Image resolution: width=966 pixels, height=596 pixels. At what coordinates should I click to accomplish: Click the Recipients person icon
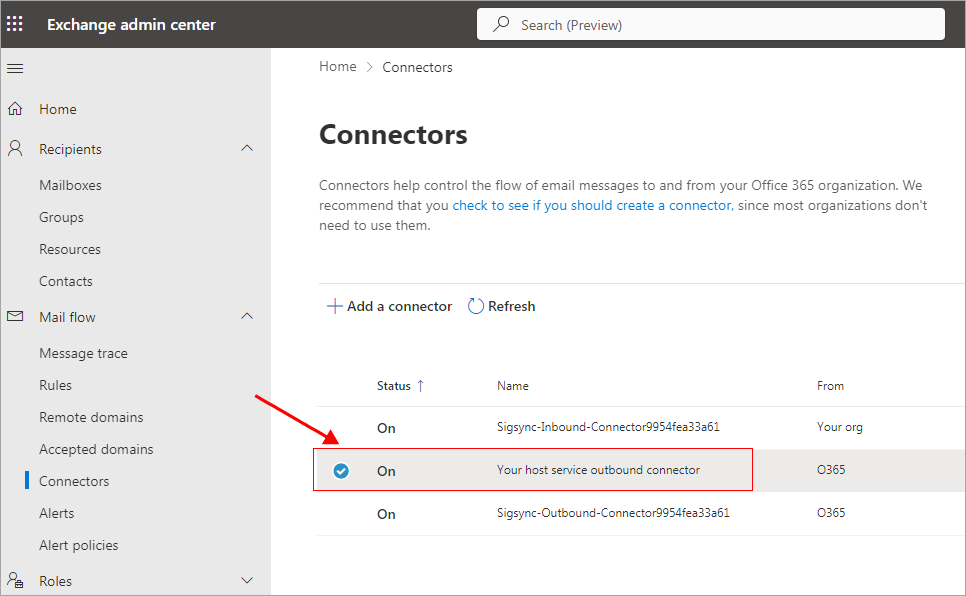15,149
